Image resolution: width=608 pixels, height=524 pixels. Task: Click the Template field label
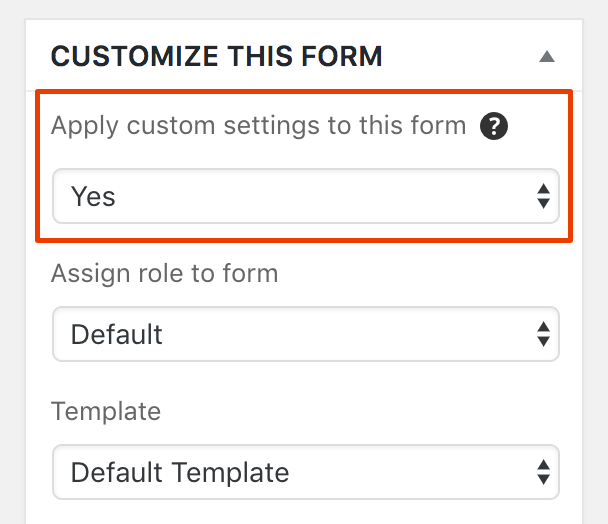106,411
